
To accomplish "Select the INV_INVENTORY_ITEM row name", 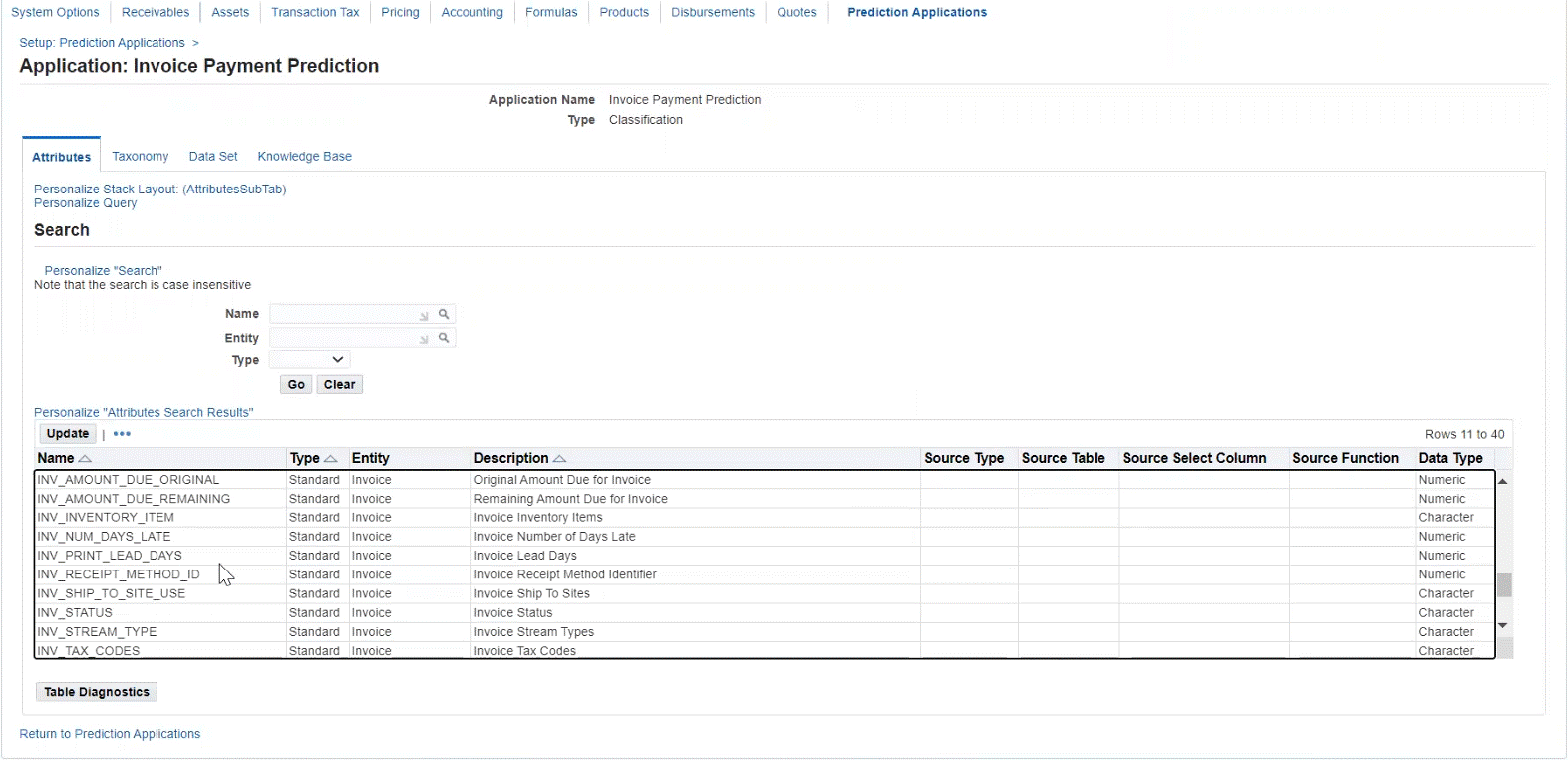I will click(106, 518).
